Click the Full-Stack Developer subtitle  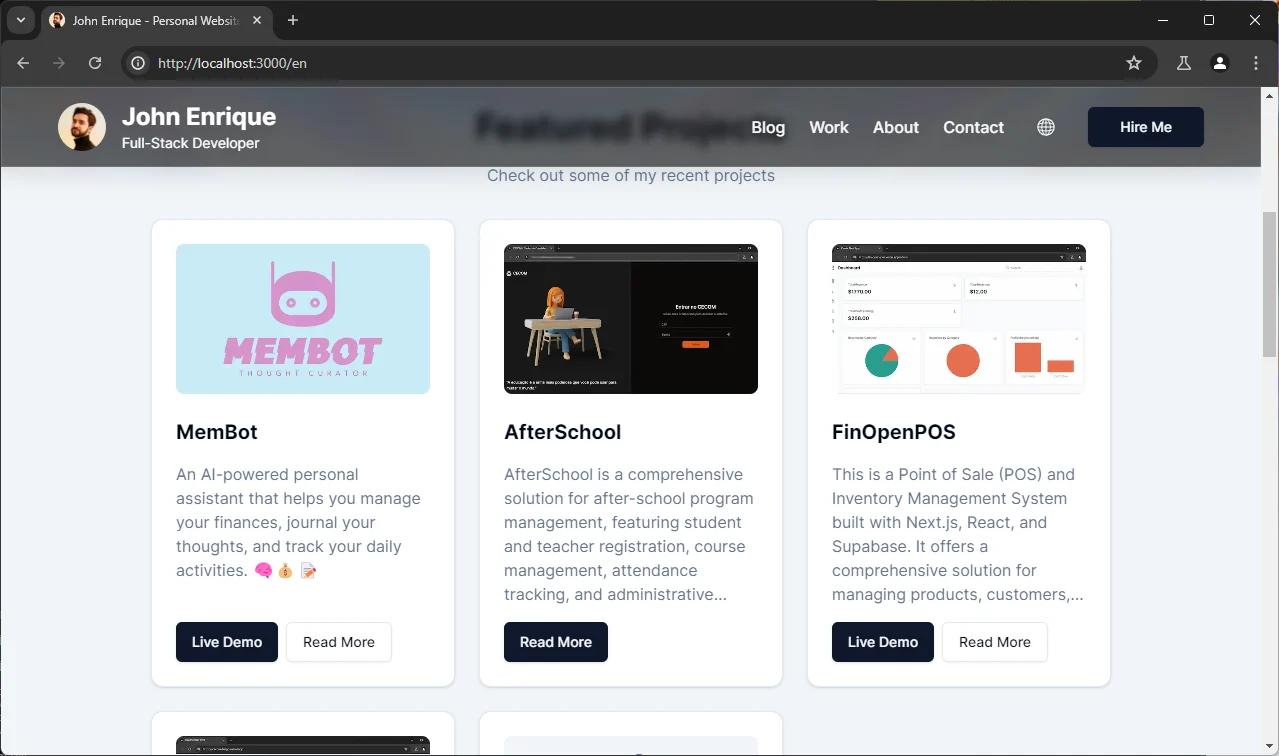click(191, 143)
